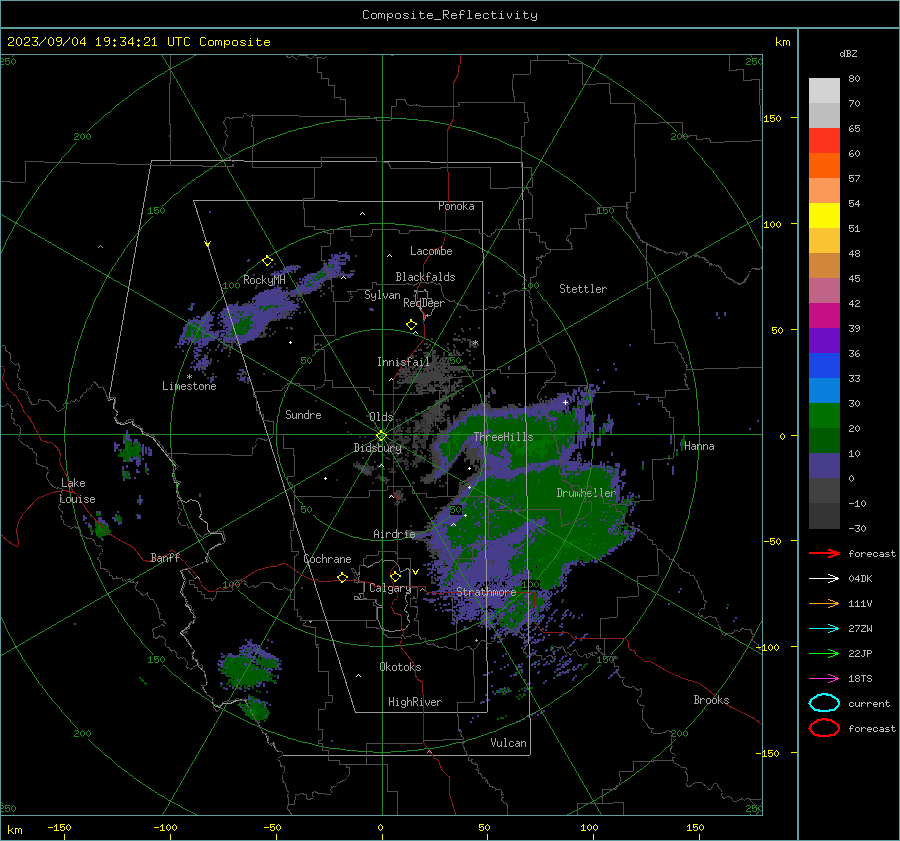Image resolution: width=900 pixels, height=841 pixels.
Task: Click the 0 dBZ purple color swatch
Action: pos(824,465)
